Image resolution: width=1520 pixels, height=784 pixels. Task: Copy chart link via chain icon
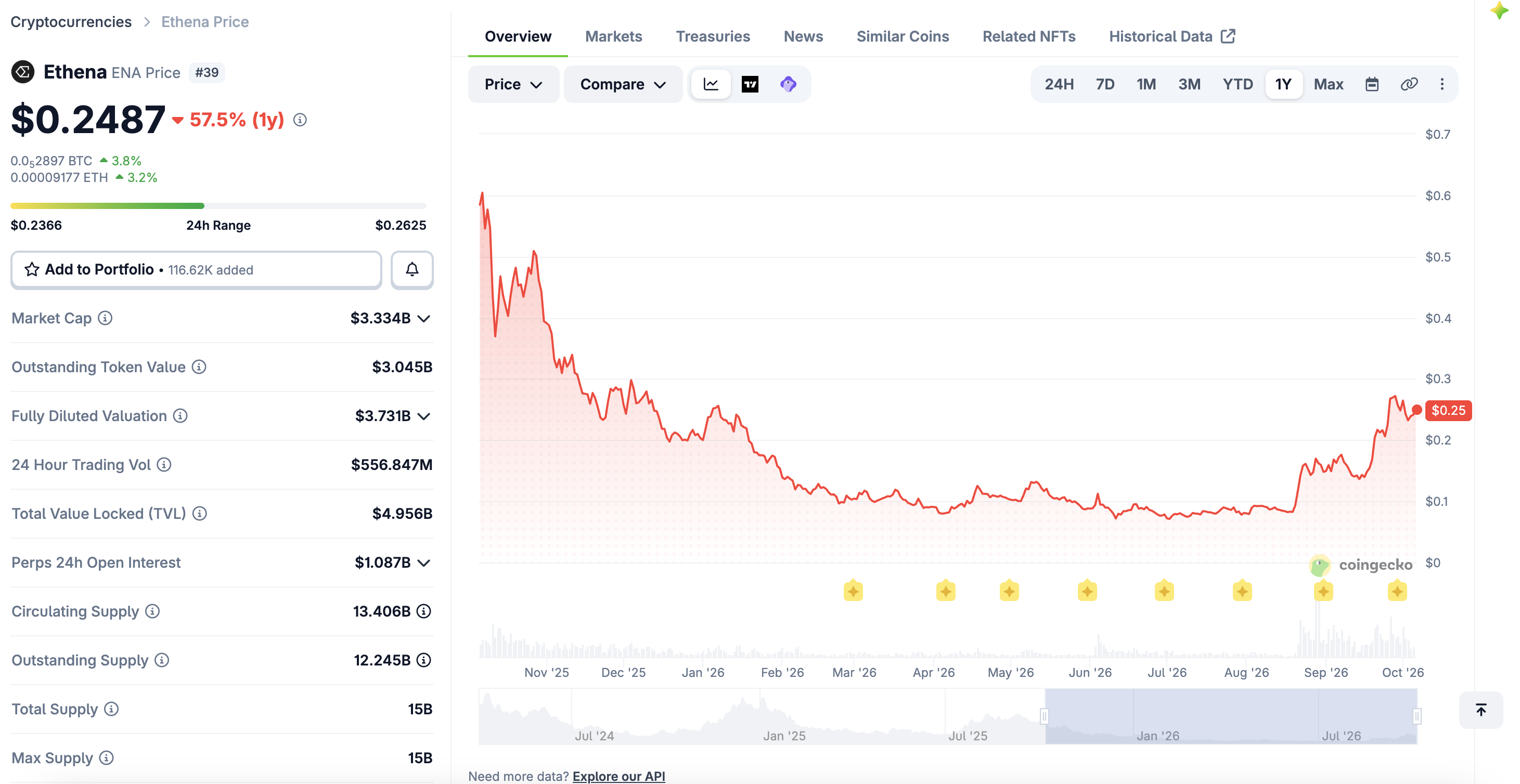1409,84
